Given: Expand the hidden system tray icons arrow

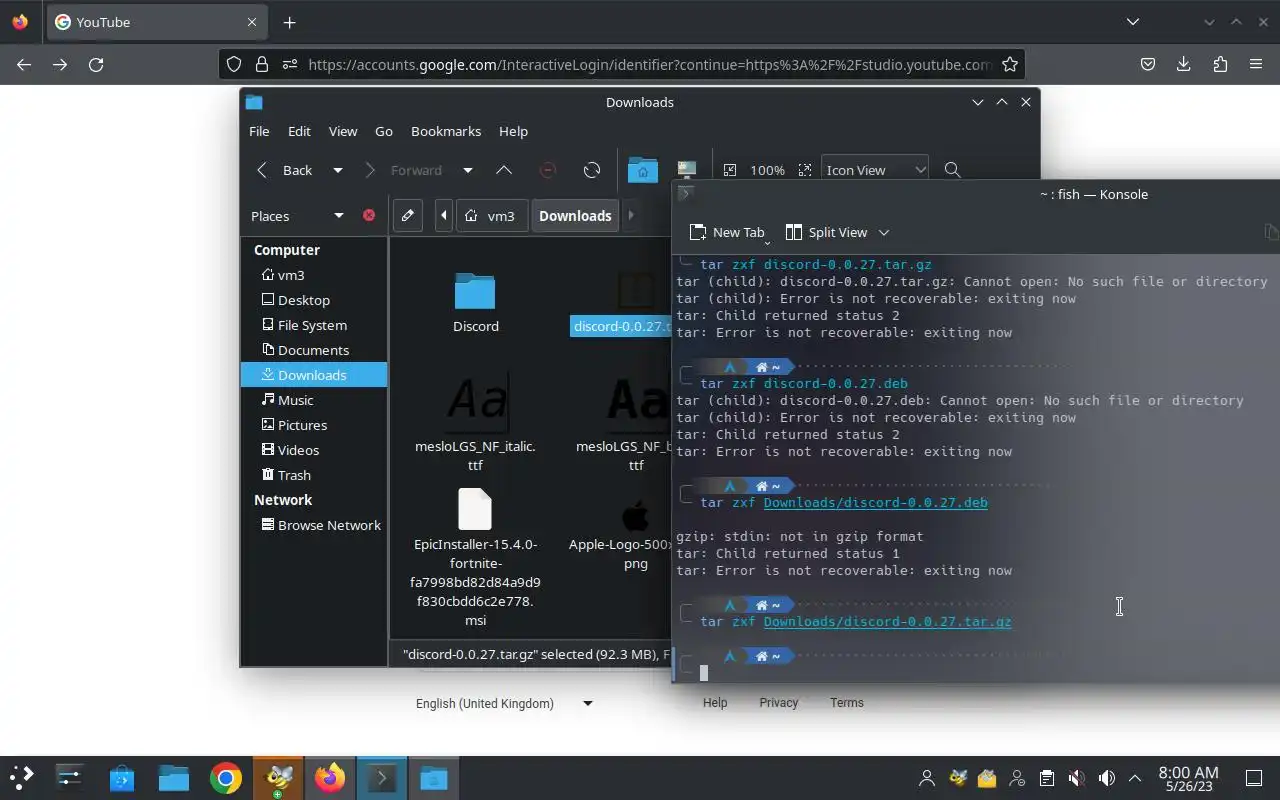Looking at the screenshot, I should [x=1135, y=778].
